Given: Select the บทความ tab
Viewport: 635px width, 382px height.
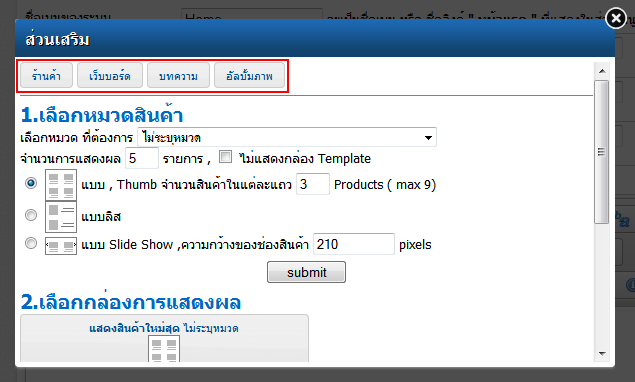Looking at the screenshot, I should pos(178,75).
